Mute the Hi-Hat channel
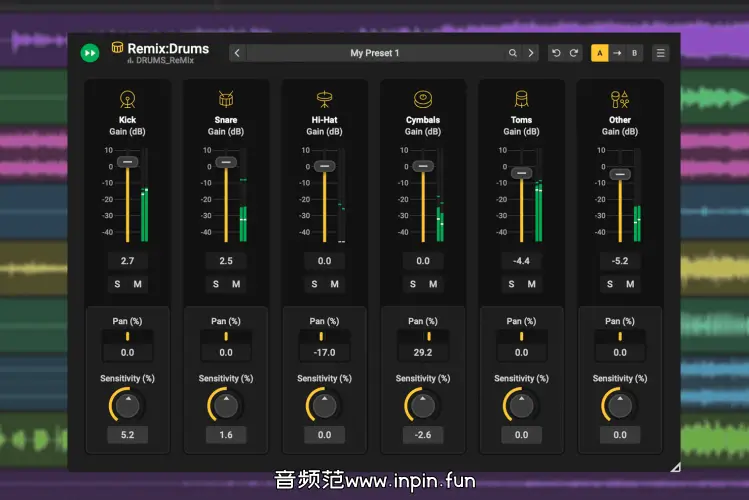The width and height of the screenshot is (749, 500). (334, 284)
